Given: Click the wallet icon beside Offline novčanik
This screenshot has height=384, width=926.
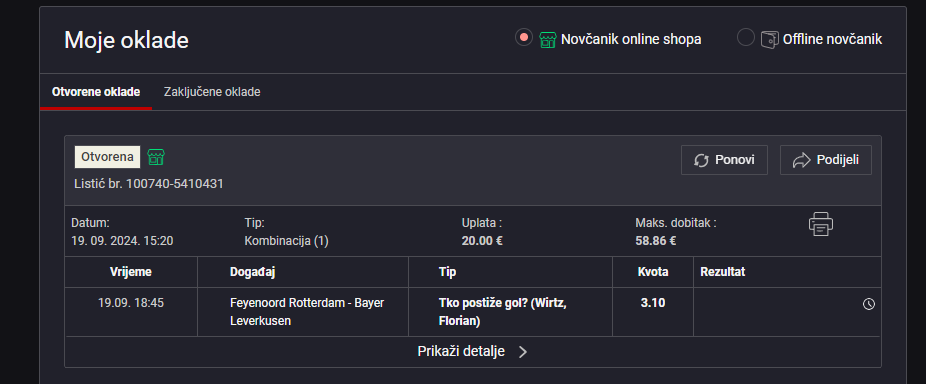Looking at the screenshot, I should click(x=770, y=40).
